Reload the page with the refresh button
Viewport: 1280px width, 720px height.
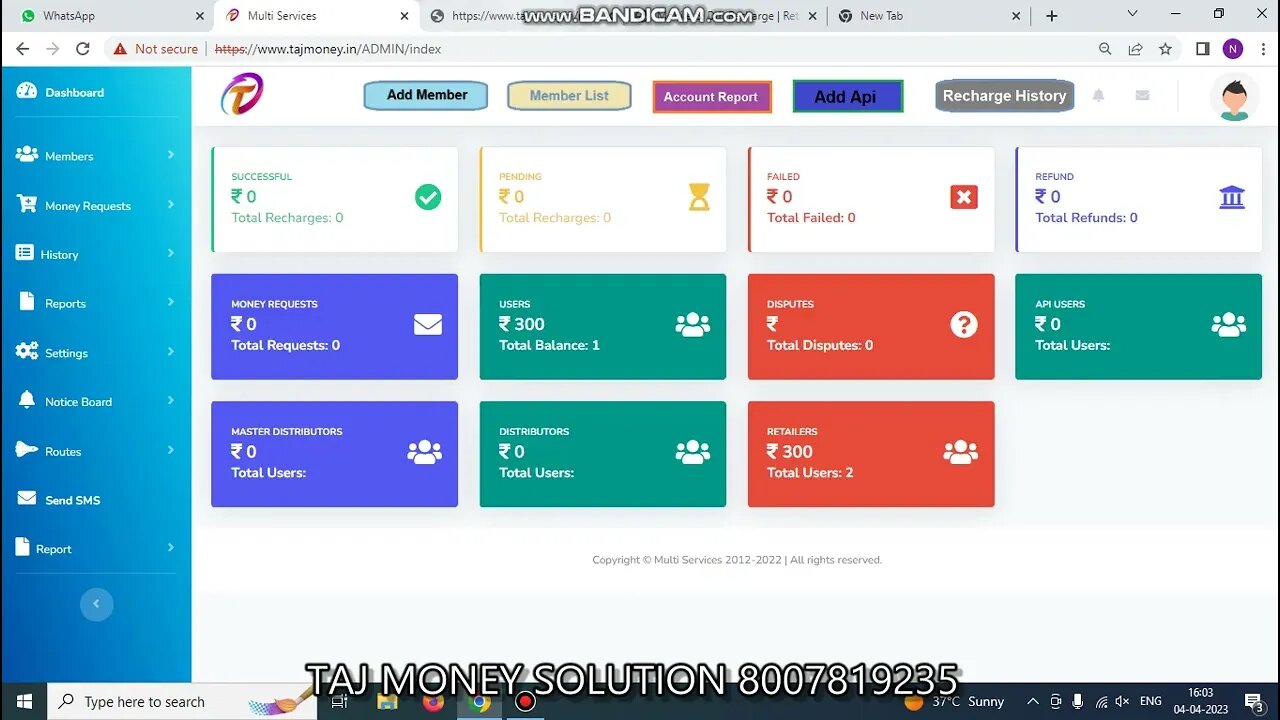click(83, 48)
